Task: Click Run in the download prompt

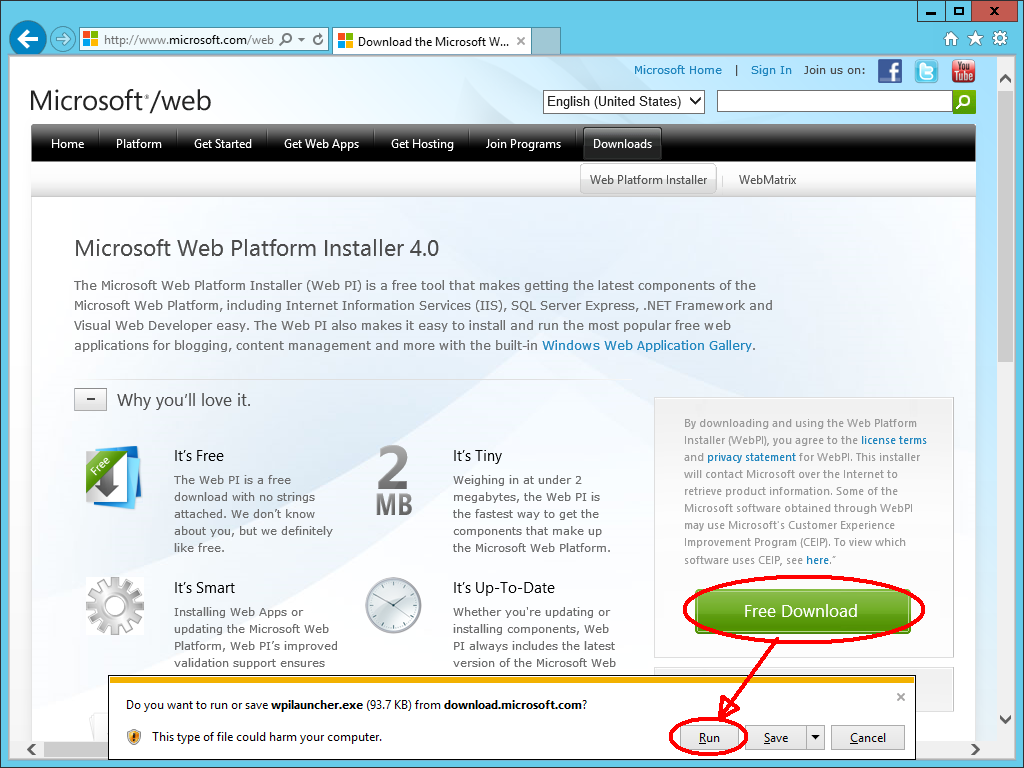Action: [709, 737]
